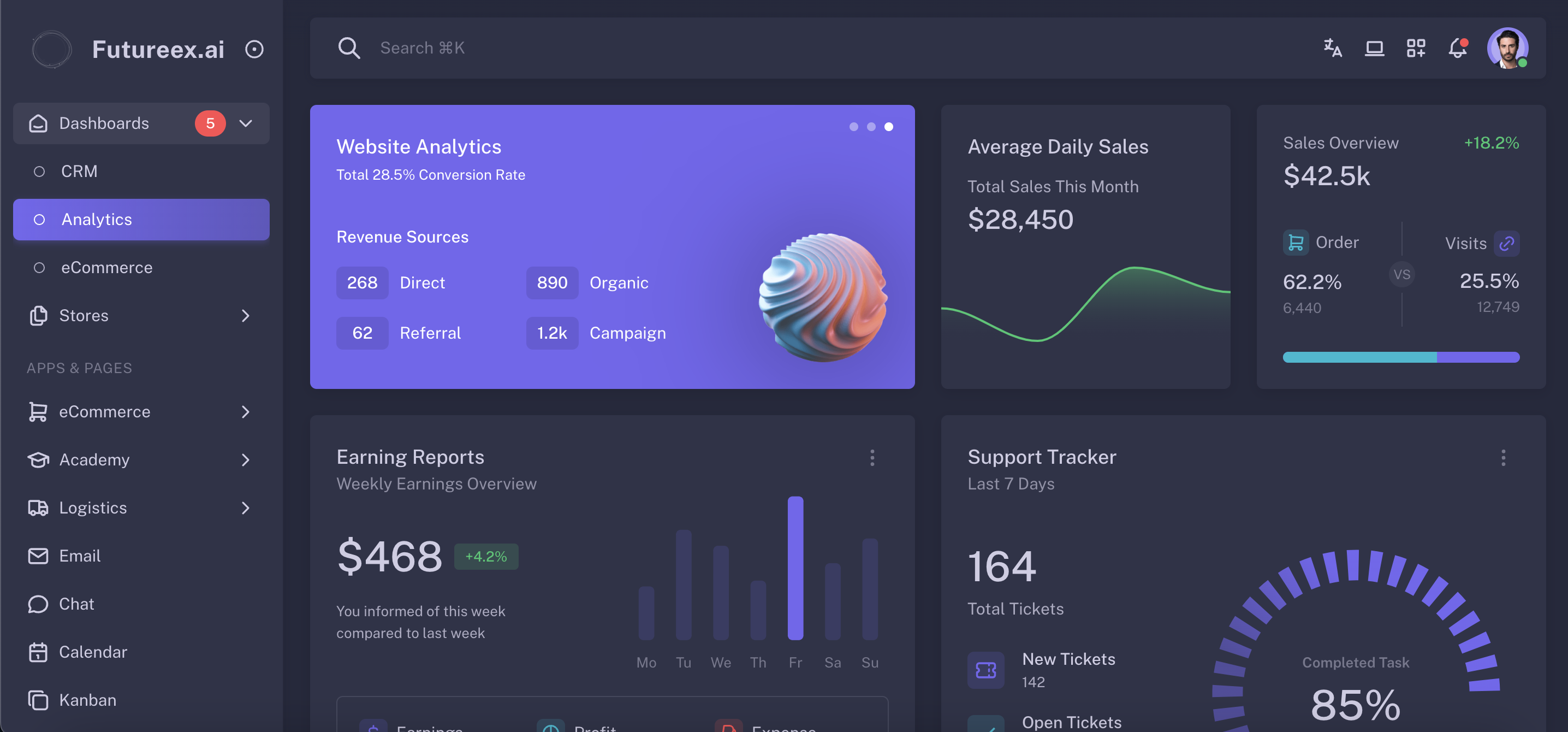
Task: Click the Academy graduation cap icon
Action: click(x=38, y=460)
